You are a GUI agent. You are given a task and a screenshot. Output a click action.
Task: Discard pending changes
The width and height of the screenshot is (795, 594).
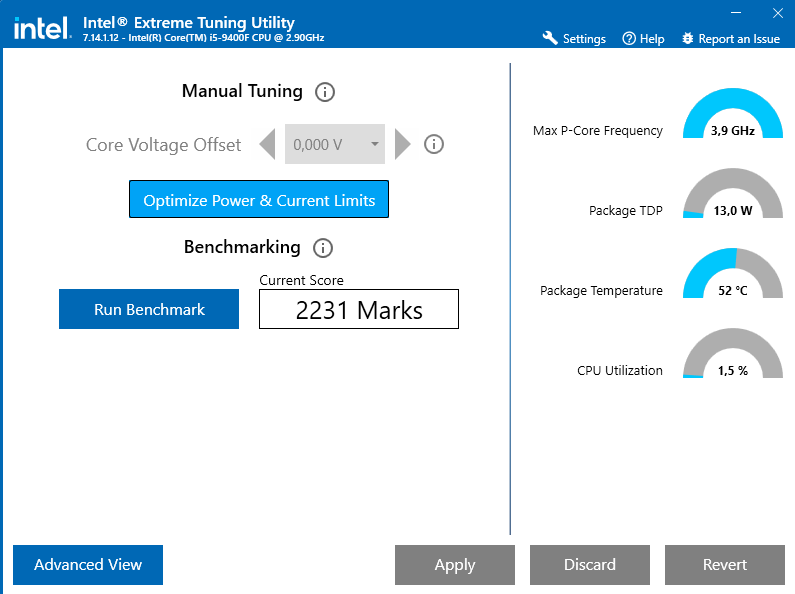pyautogui.click(x=590, y=565)
